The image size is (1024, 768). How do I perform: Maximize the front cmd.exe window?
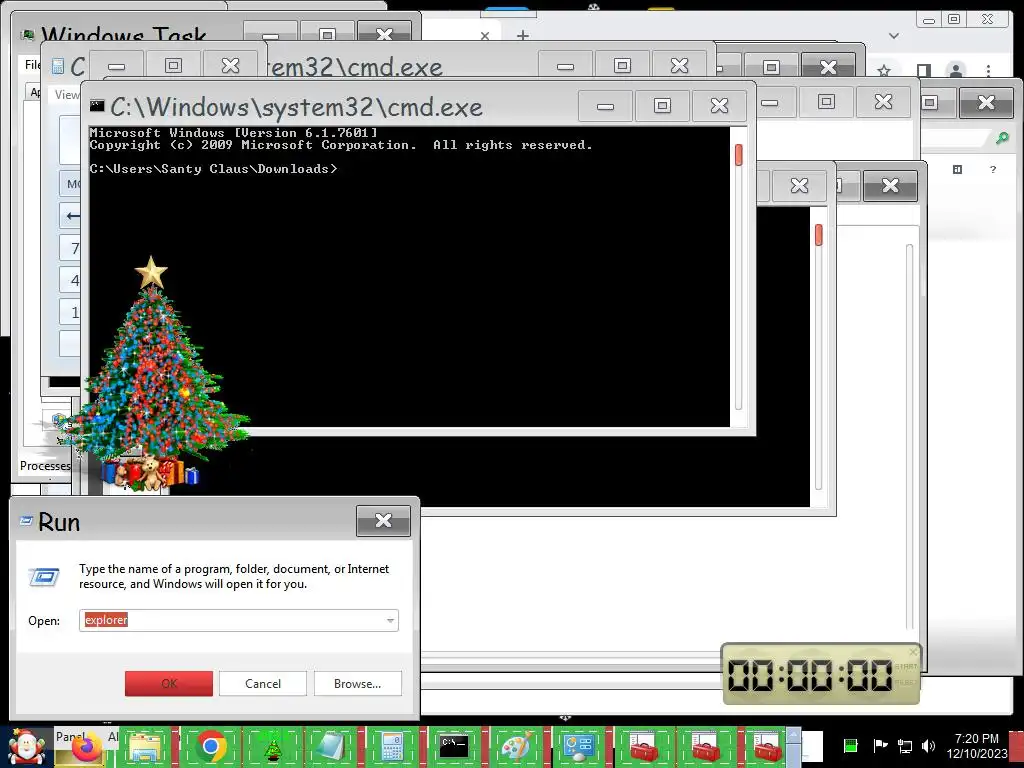pos(662,106)
